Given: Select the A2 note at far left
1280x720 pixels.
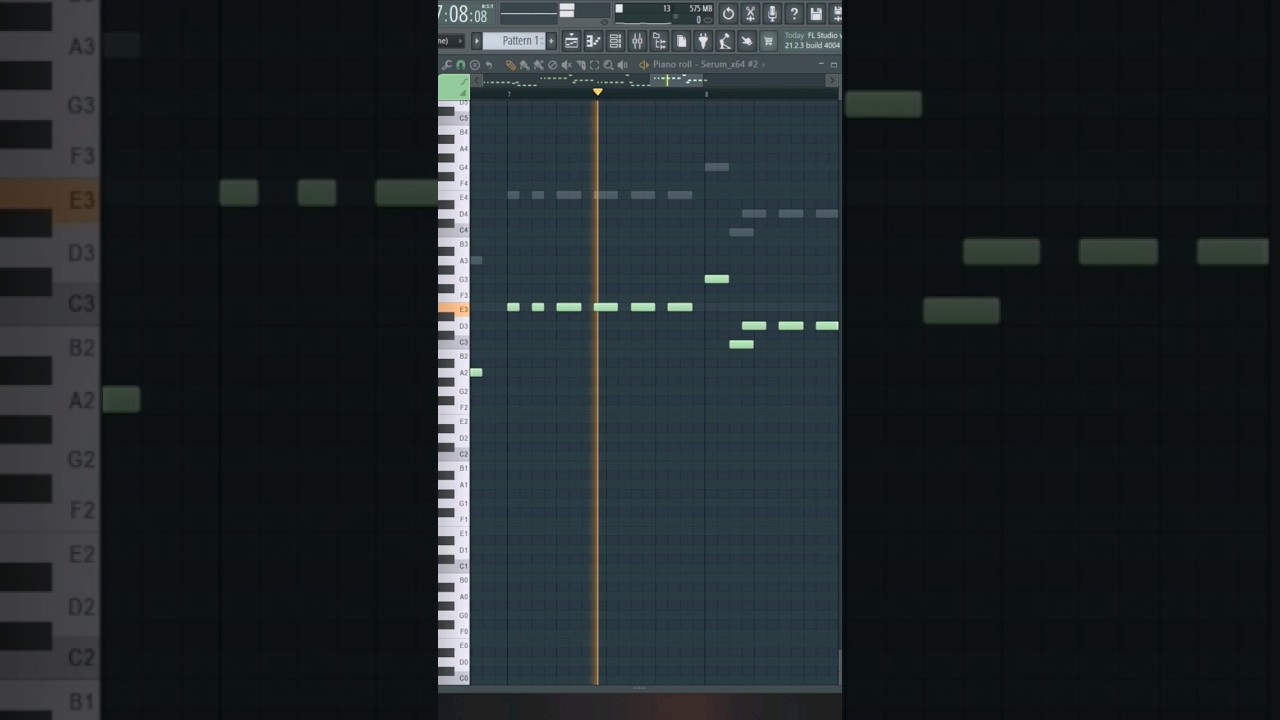Looking at the screenshot, I should coord(476,372).
